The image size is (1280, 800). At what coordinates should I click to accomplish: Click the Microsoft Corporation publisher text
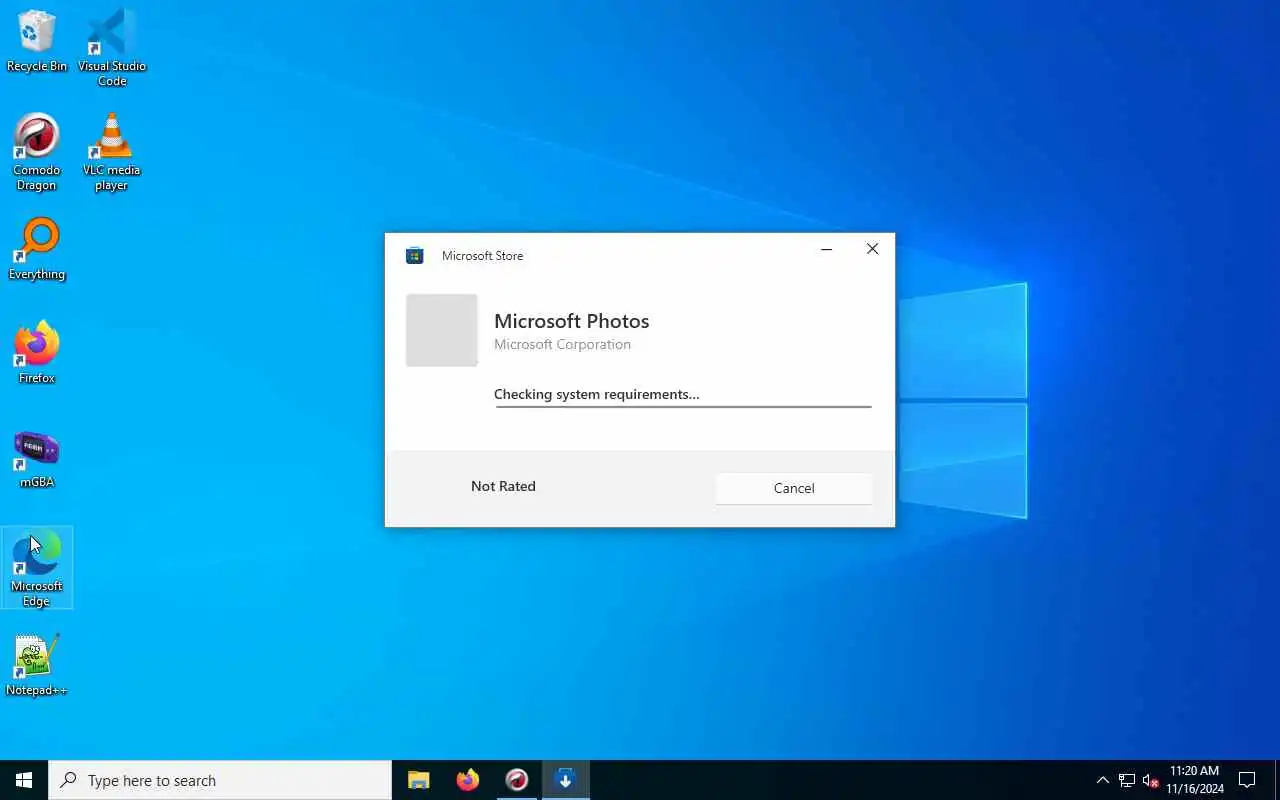562,344
